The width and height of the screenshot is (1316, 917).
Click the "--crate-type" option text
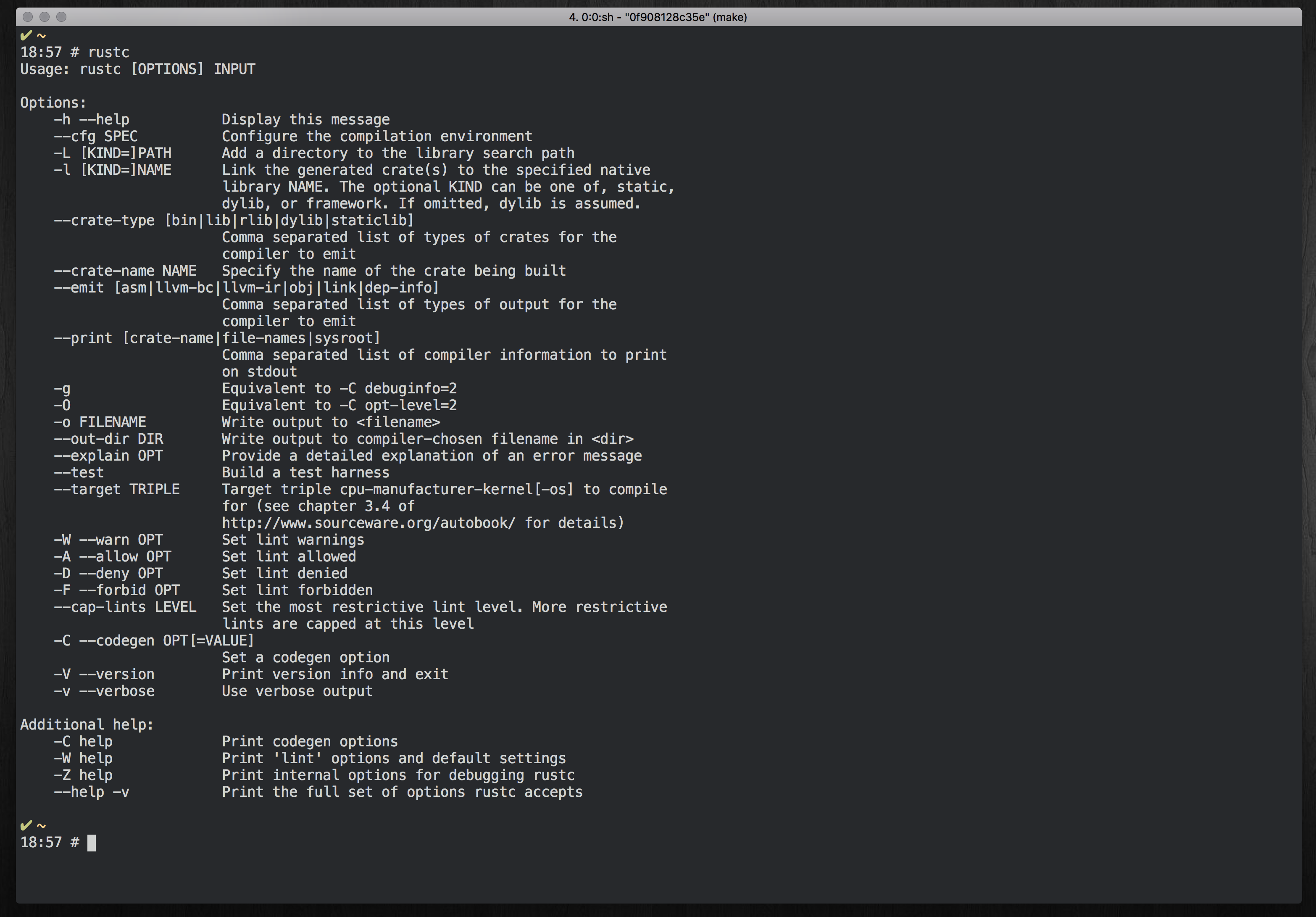[x=104, y=221]
